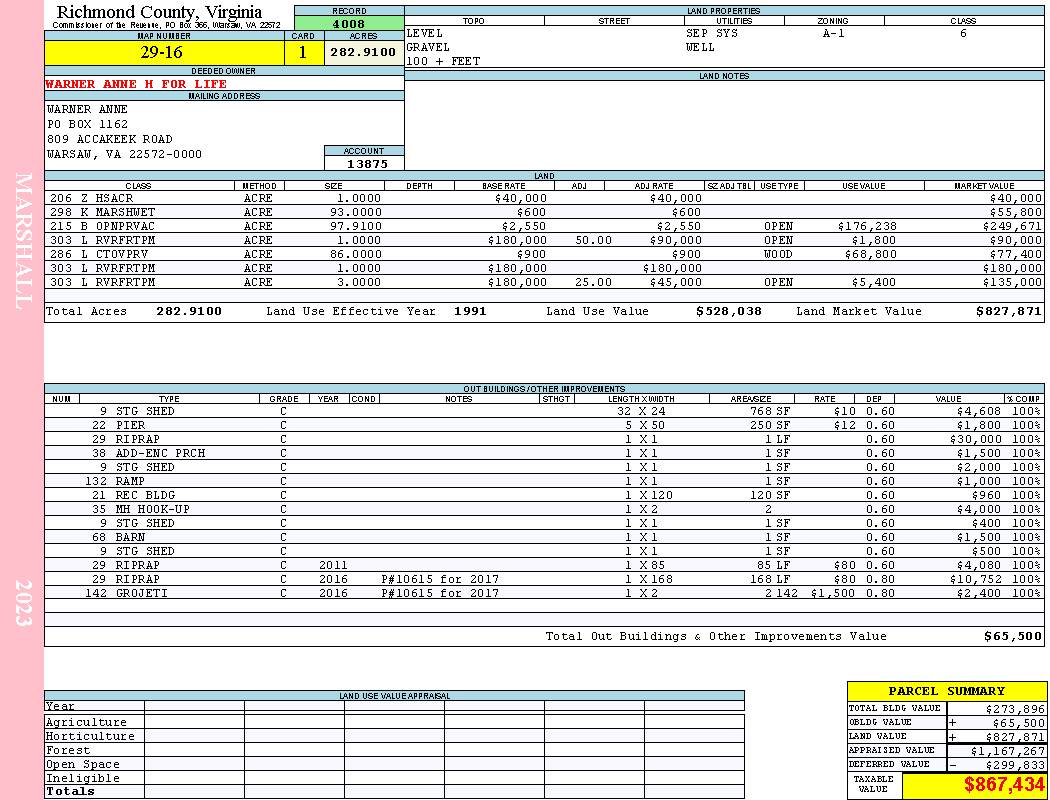Select the PIER outbuilding row
The height and width of the screenshot is (800, 1050).
tap(544, 425)
